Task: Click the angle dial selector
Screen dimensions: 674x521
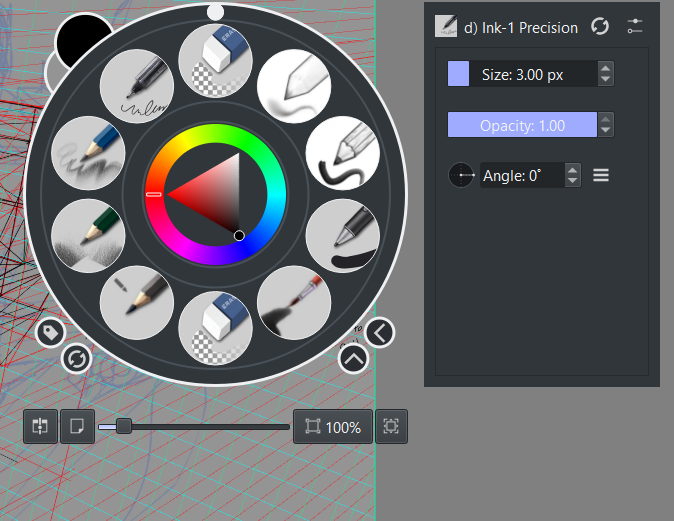Action: (461, 175)
